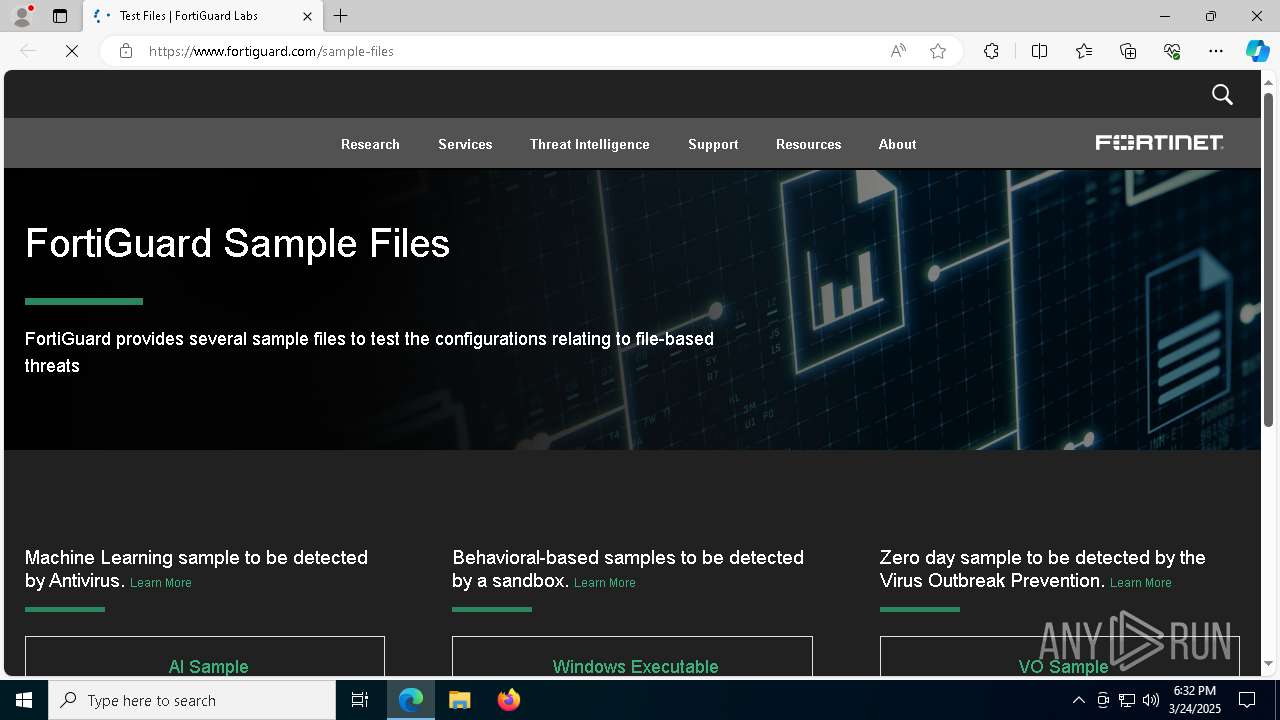
Task: Launch the Copilot sidebar icon
Action: click(1257, 51)
